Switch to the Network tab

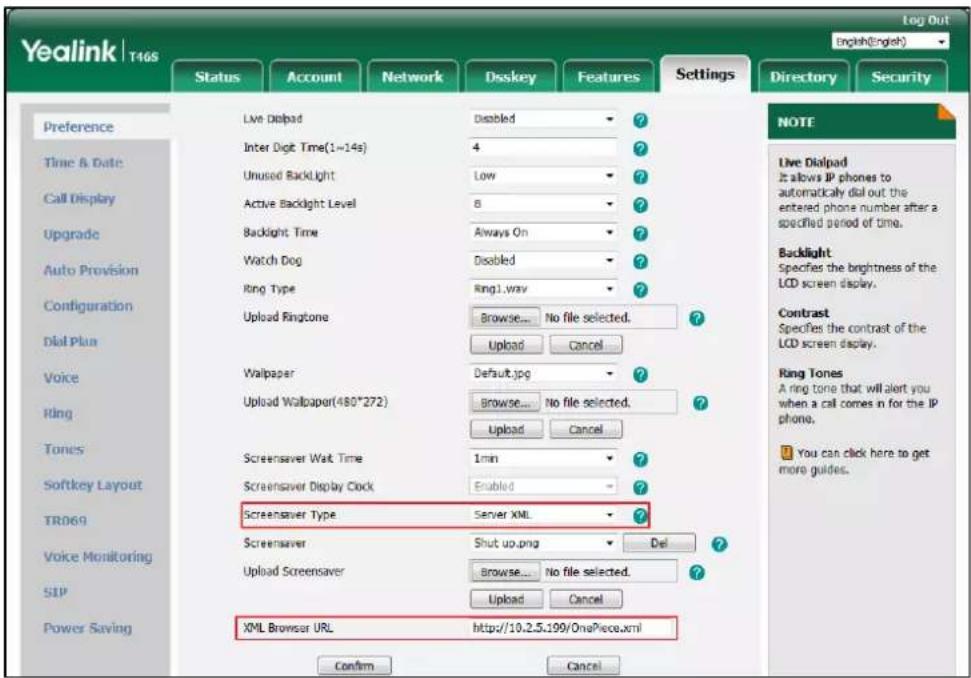tap(412, 77)
